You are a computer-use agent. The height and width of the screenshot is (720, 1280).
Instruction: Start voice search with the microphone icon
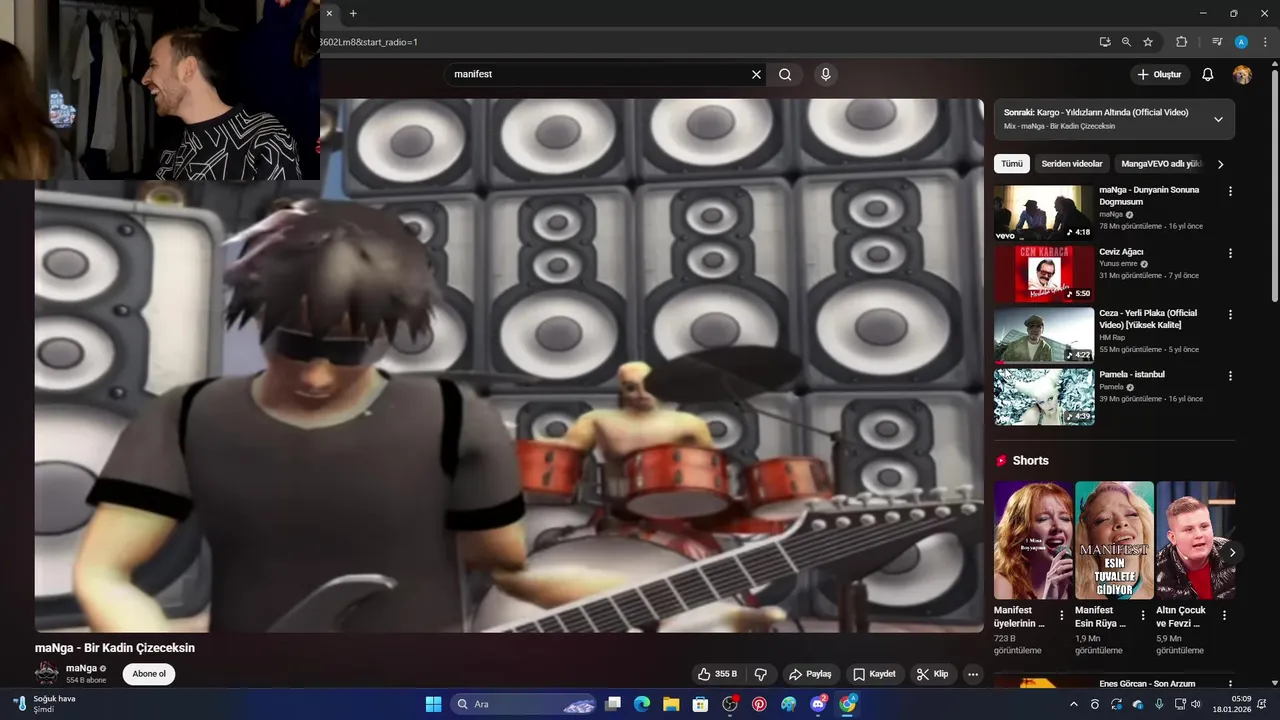[825, 74]
